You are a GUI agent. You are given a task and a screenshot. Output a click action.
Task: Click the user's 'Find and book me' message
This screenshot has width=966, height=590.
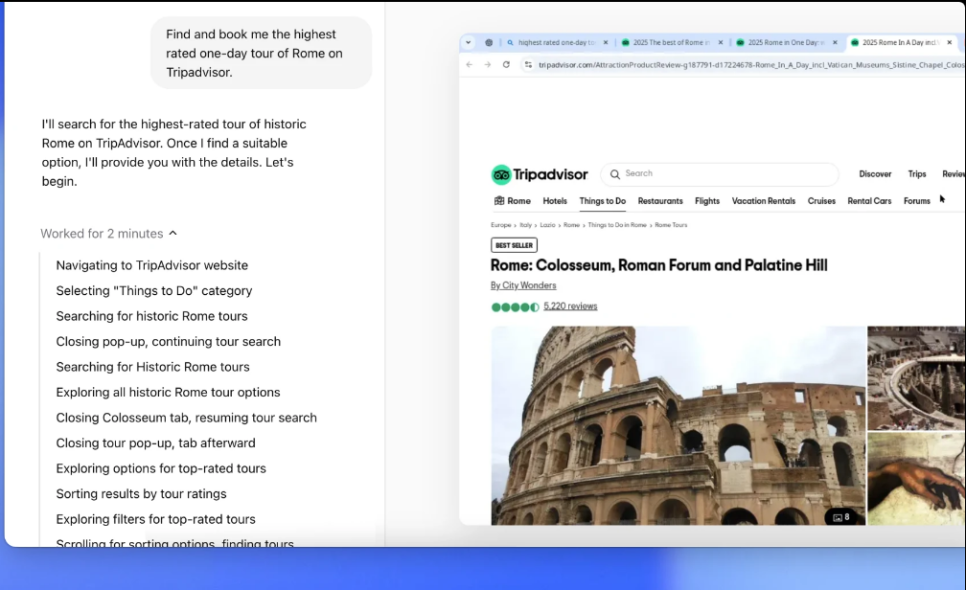pyautogui.click(x=261, y=53)
